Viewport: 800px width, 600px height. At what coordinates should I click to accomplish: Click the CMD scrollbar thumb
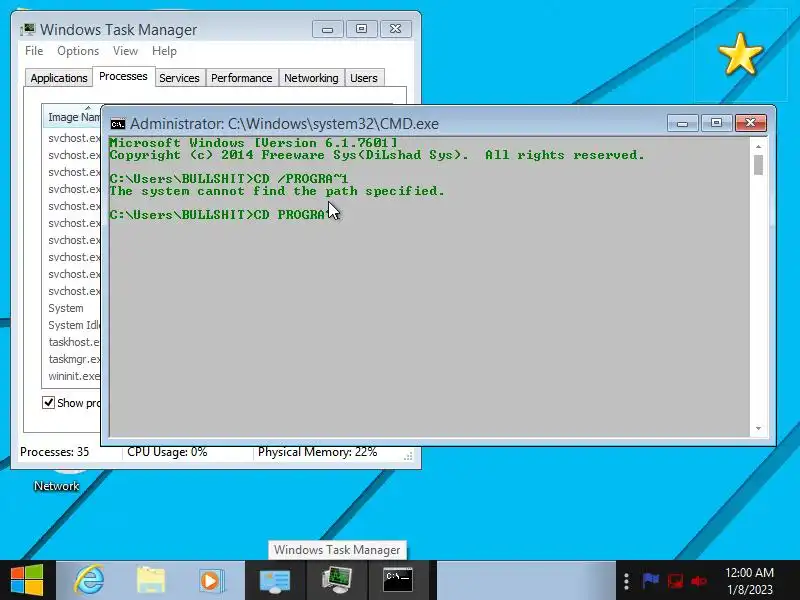(x=759, y=165)
